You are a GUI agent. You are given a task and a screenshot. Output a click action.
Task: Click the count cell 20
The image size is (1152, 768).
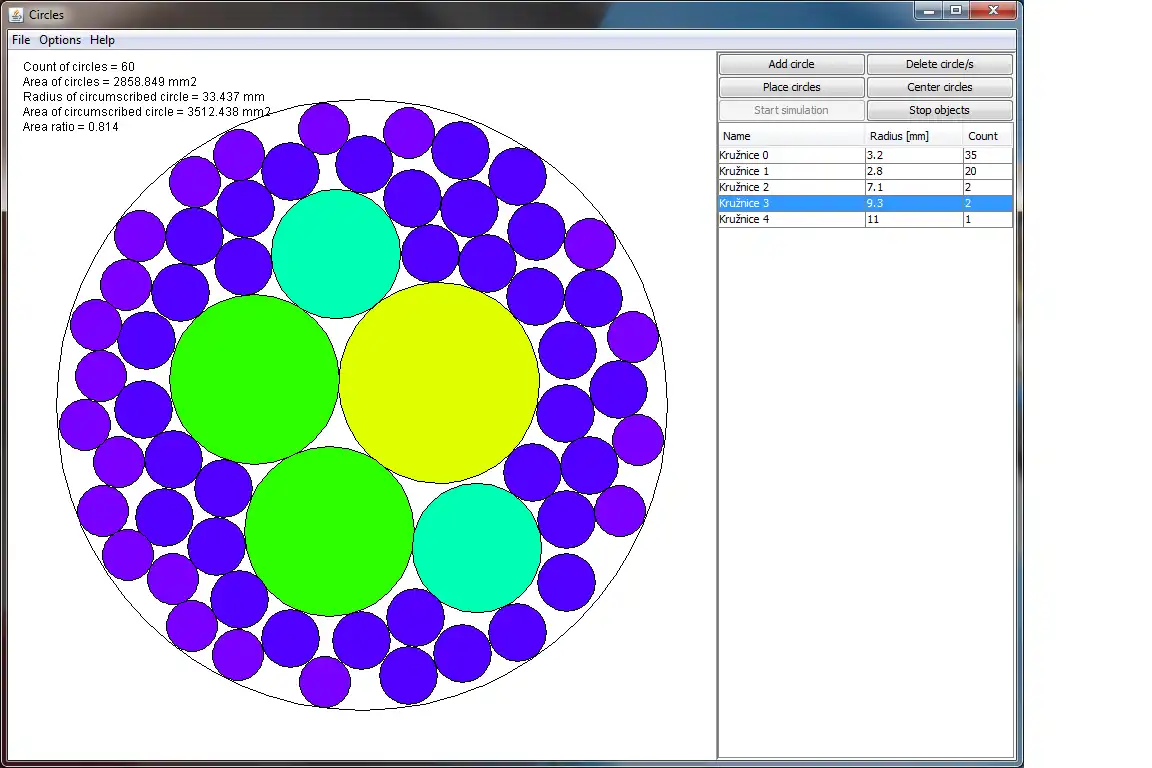click(x=987, y=171)
